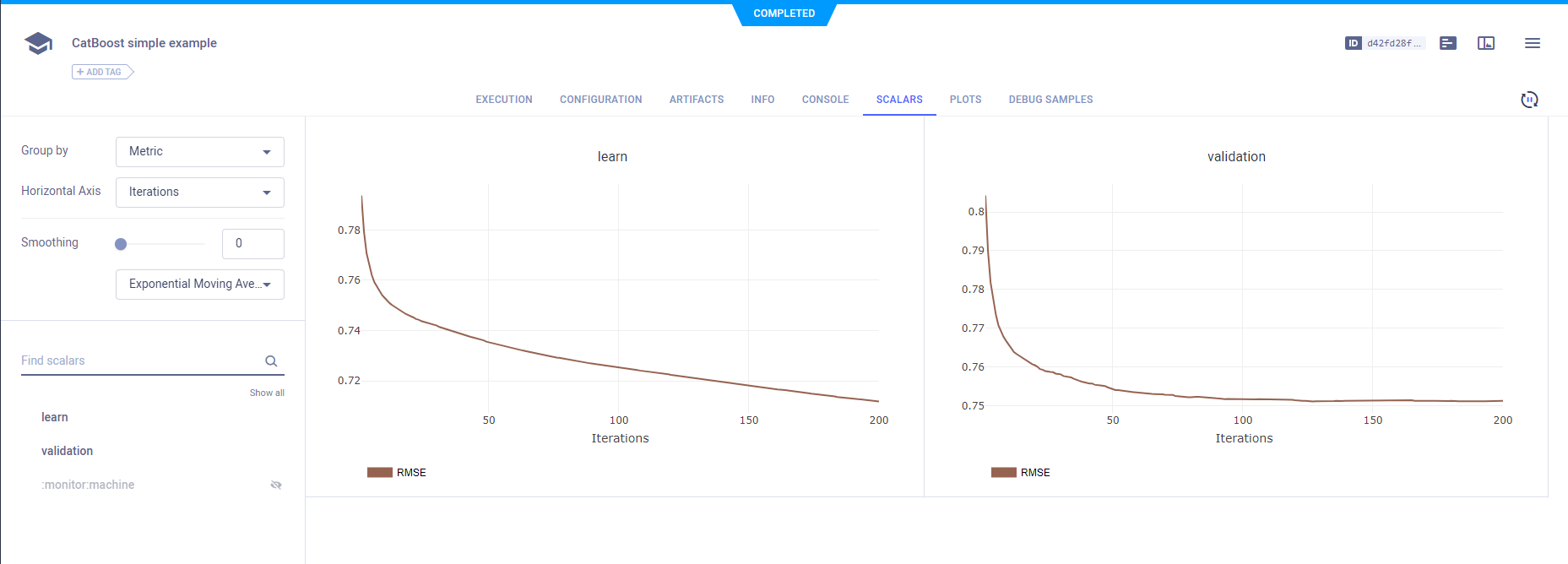Click the Smoothing value input field

click(252, 244)
